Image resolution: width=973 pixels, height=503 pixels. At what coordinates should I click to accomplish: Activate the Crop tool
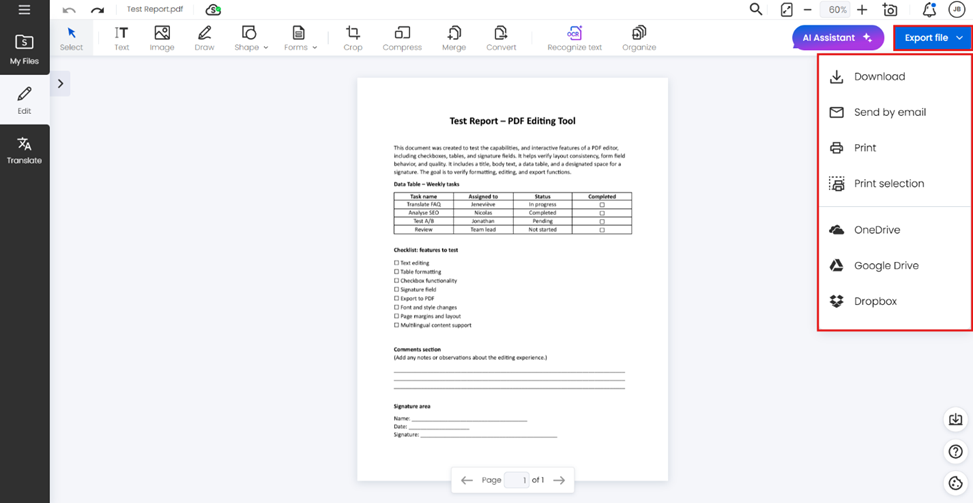pyautogui.click(x=352, y=38)
